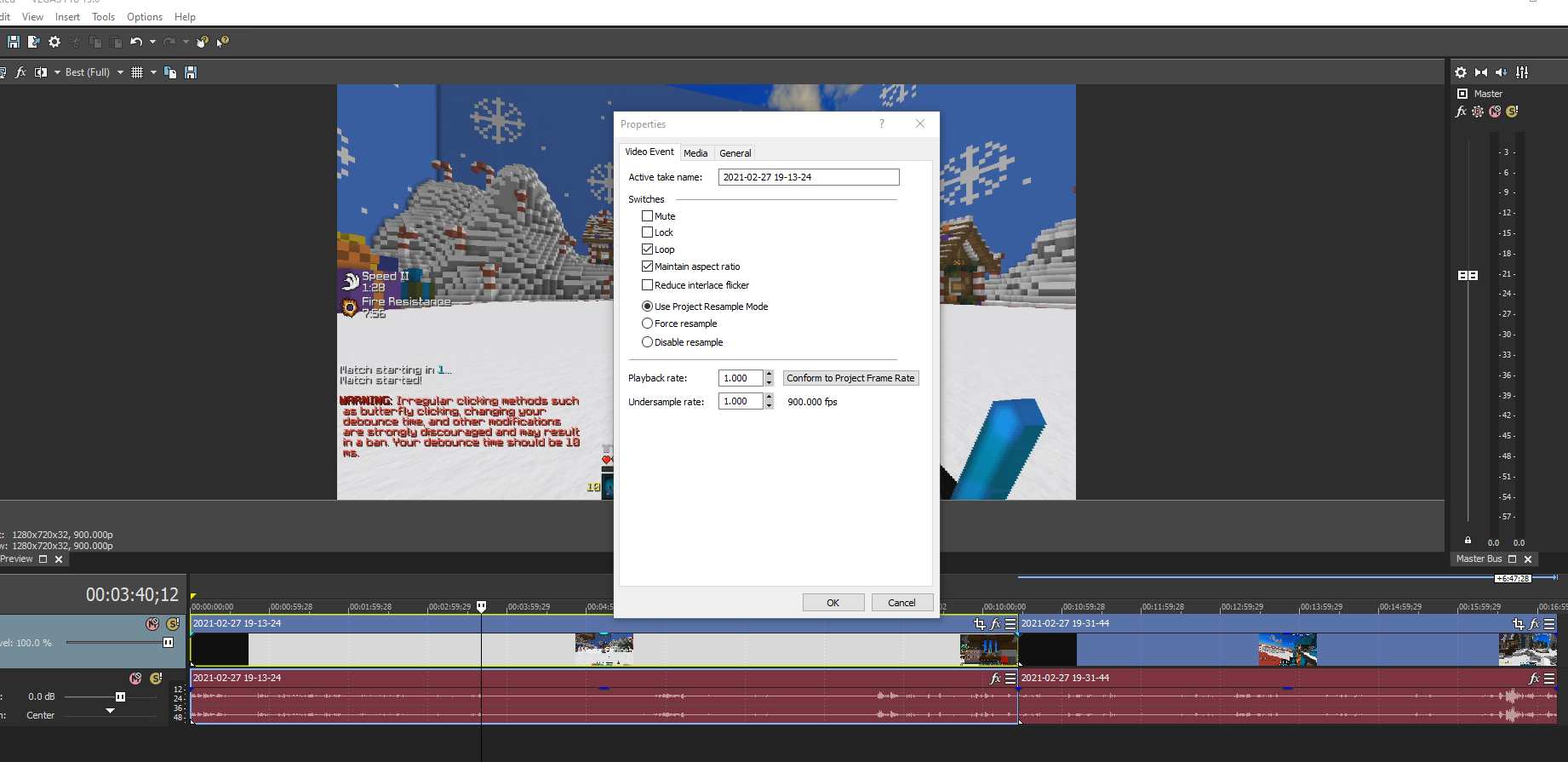Open the View menu

click(32, 17)
